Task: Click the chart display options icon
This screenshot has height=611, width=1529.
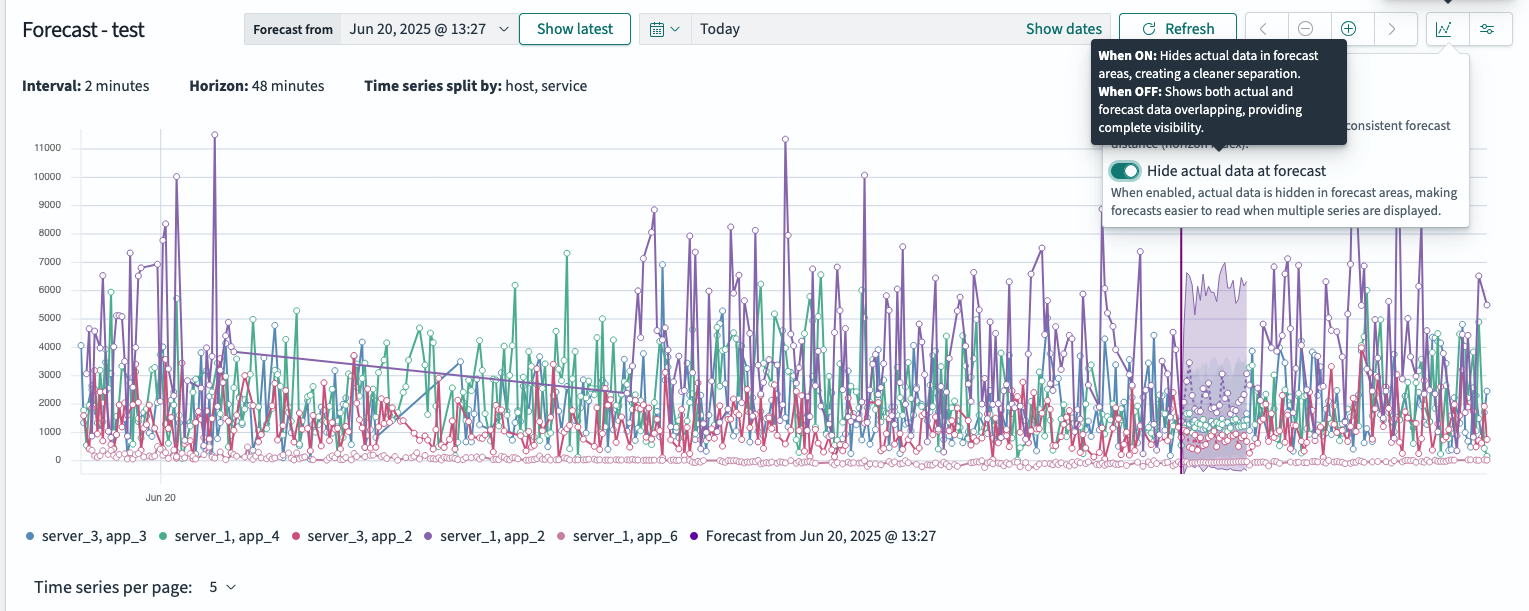Action: [x=1443, y=29]
